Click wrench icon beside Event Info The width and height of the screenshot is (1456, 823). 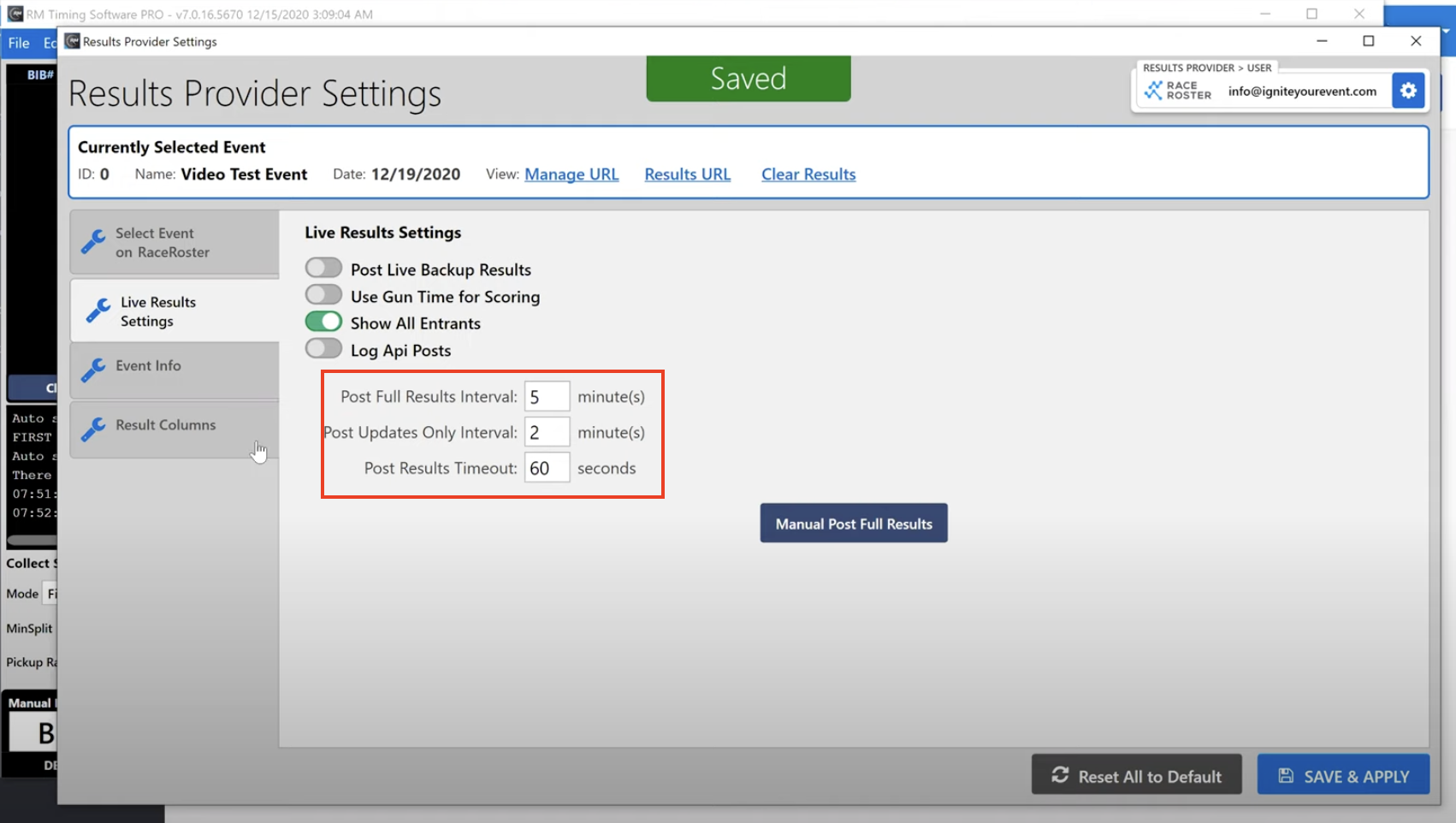(93, 369)
